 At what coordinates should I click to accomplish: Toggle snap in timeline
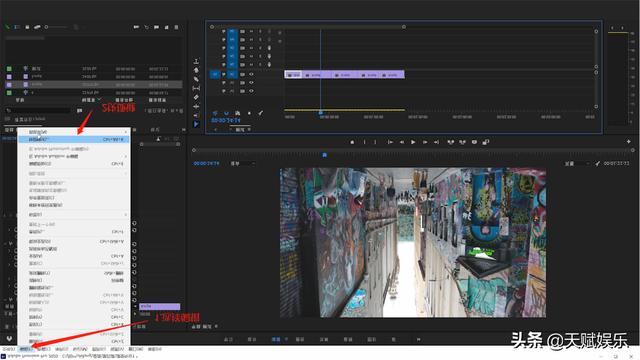click(x=226, y=113)
